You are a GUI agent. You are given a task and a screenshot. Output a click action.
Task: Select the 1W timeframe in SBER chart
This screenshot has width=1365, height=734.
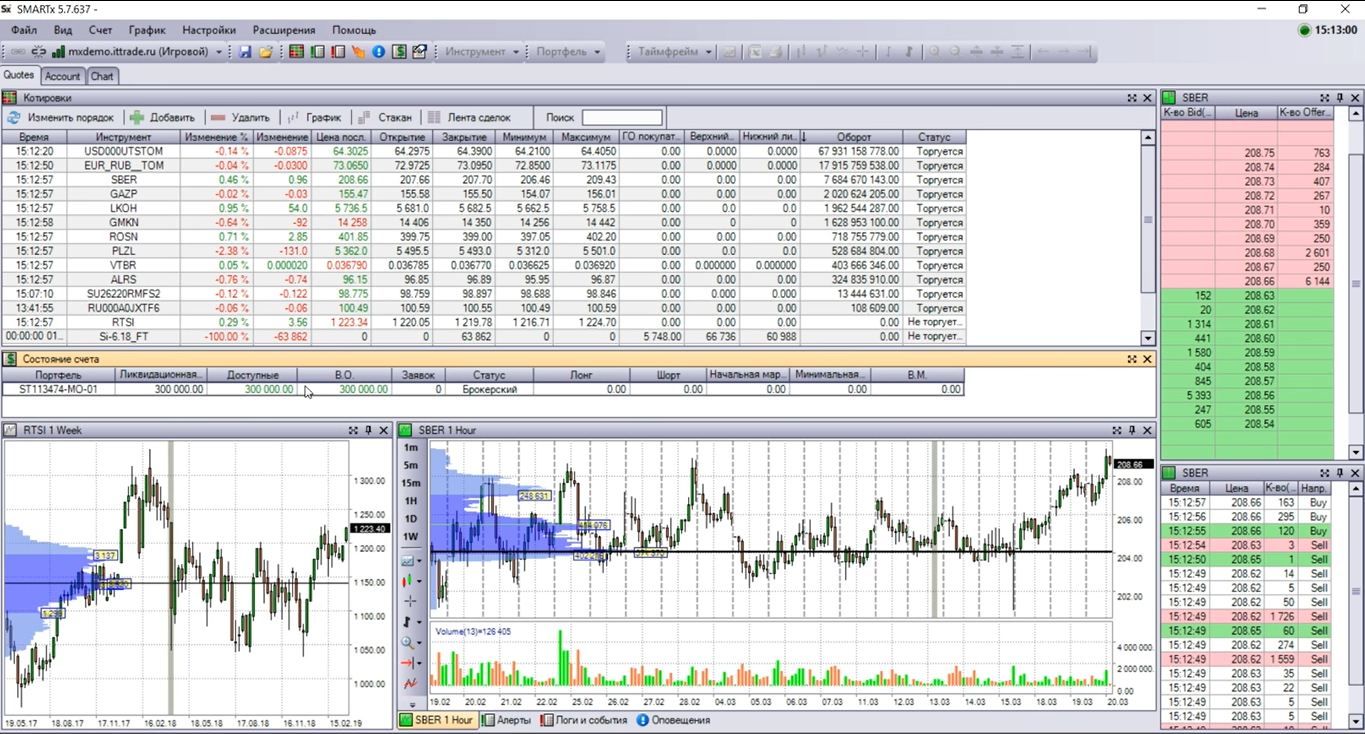[x=411, y=537]
